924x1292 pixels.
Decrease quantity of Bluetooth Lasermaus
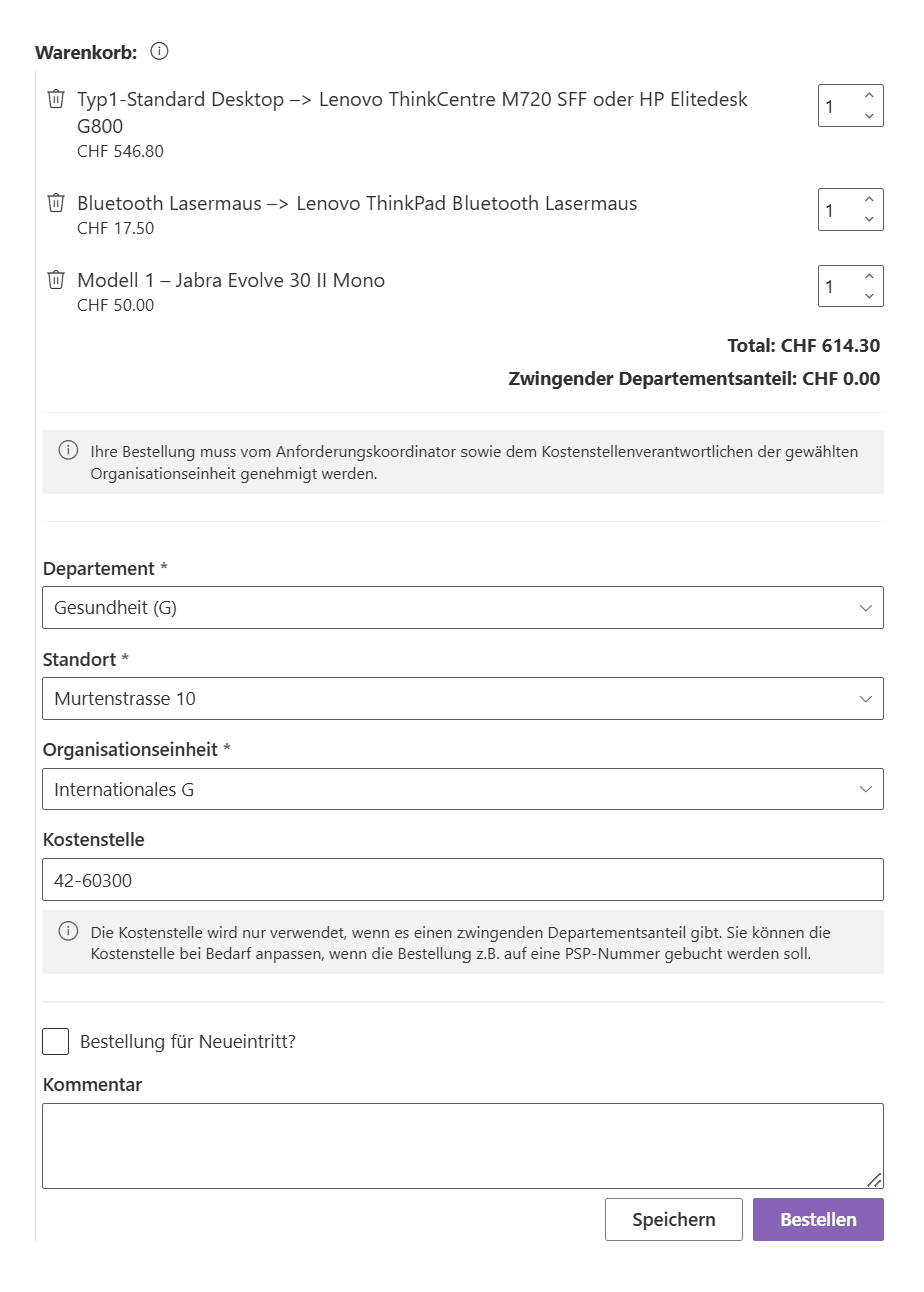[x=868, y=220]
